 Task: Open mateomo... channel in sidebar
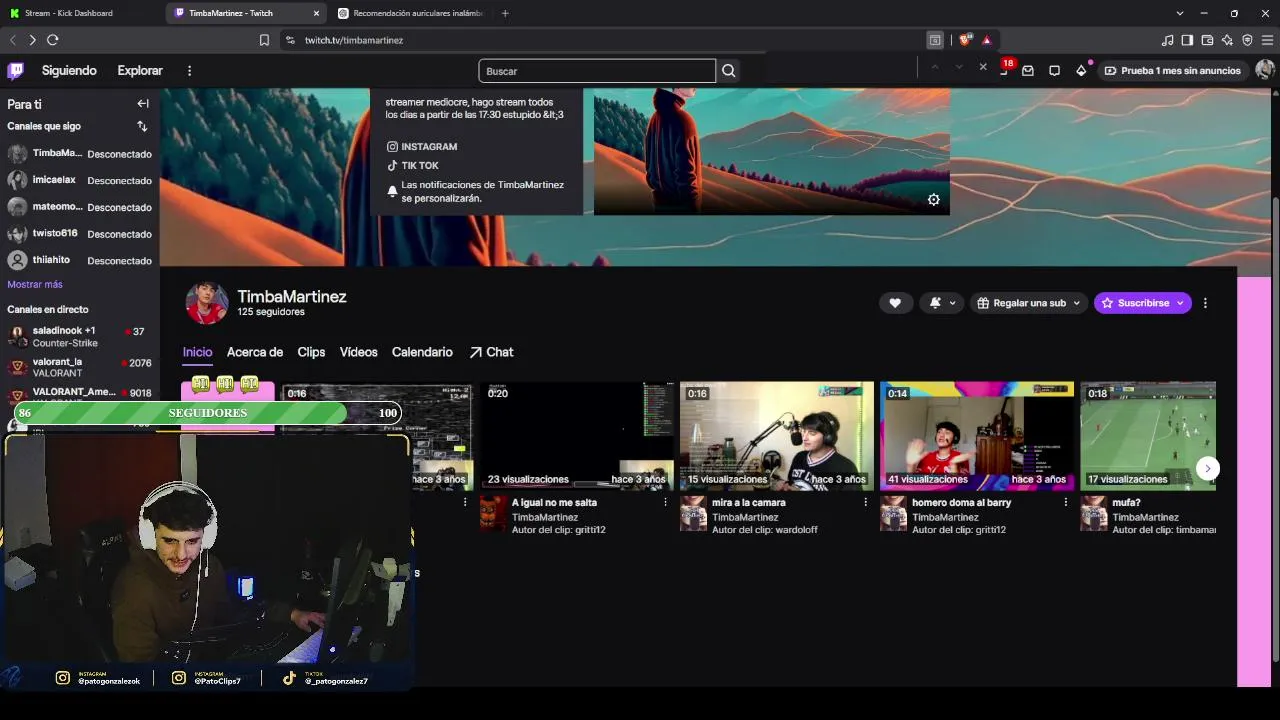[80, 207]
